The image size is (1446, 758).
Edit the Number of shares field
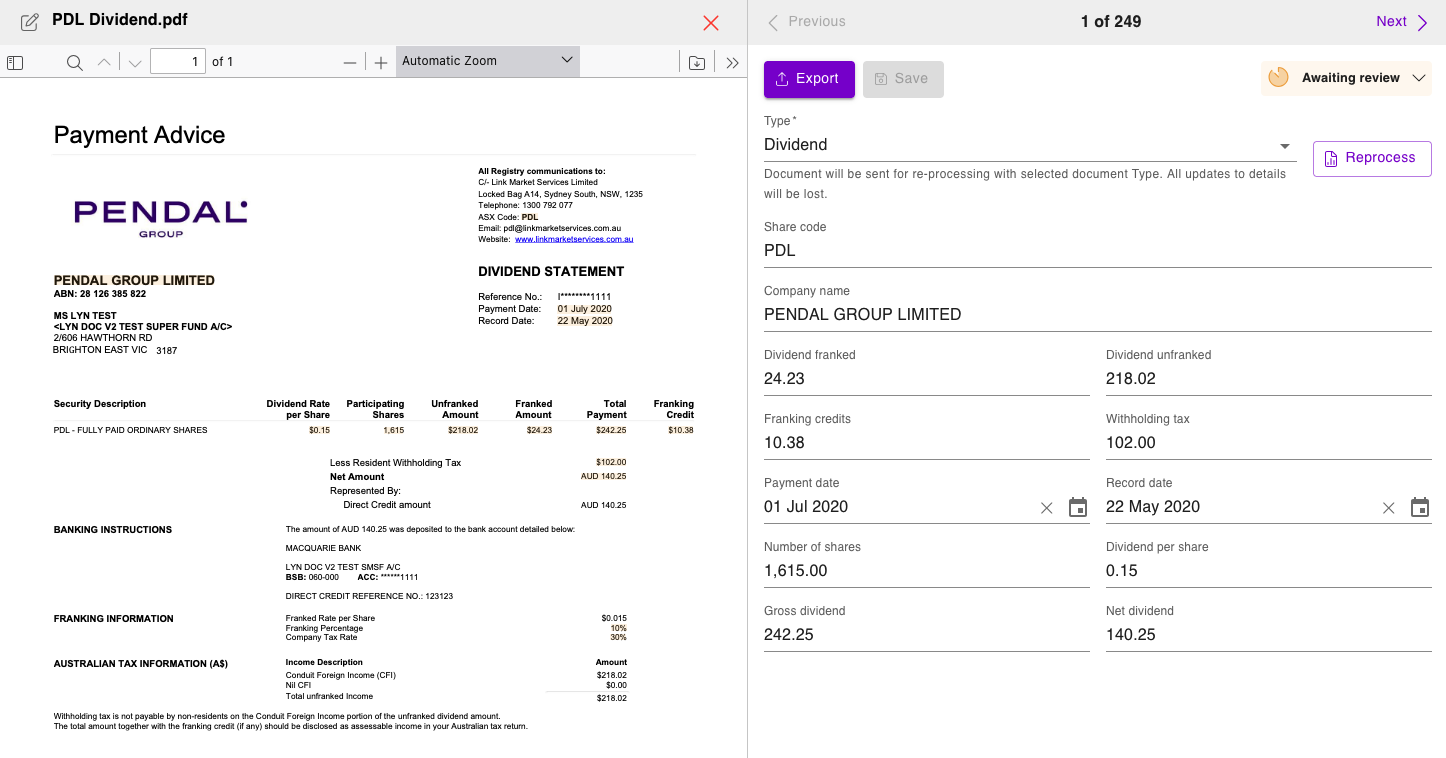(x=927, y=571)
